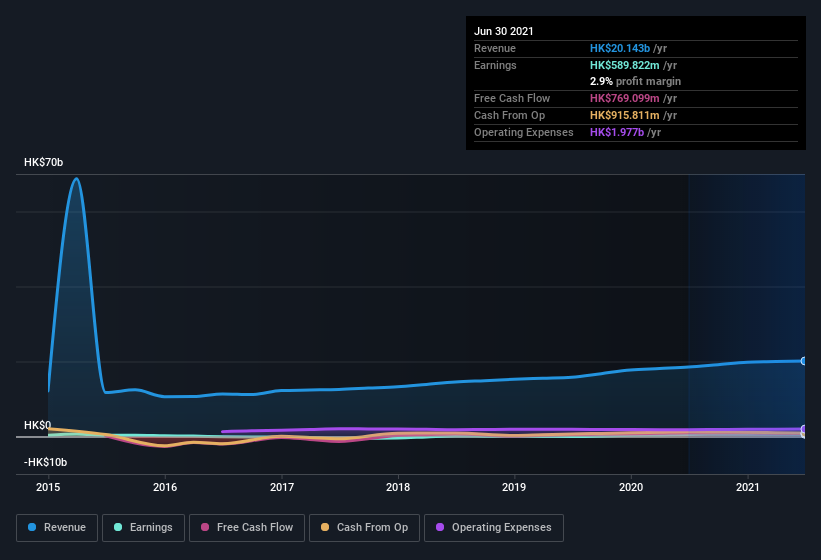This screenshot has width=821, height=560.
Task: Click the -HK$10b y-axis label
Action: 46,462
